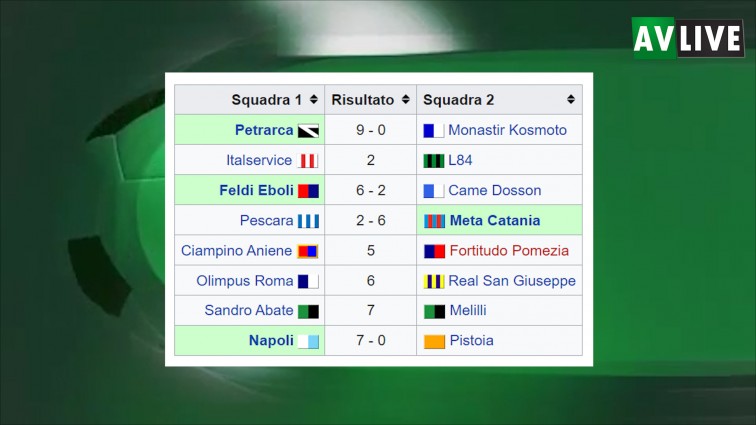Open the Olimpus Roma team link

(244, 281)
